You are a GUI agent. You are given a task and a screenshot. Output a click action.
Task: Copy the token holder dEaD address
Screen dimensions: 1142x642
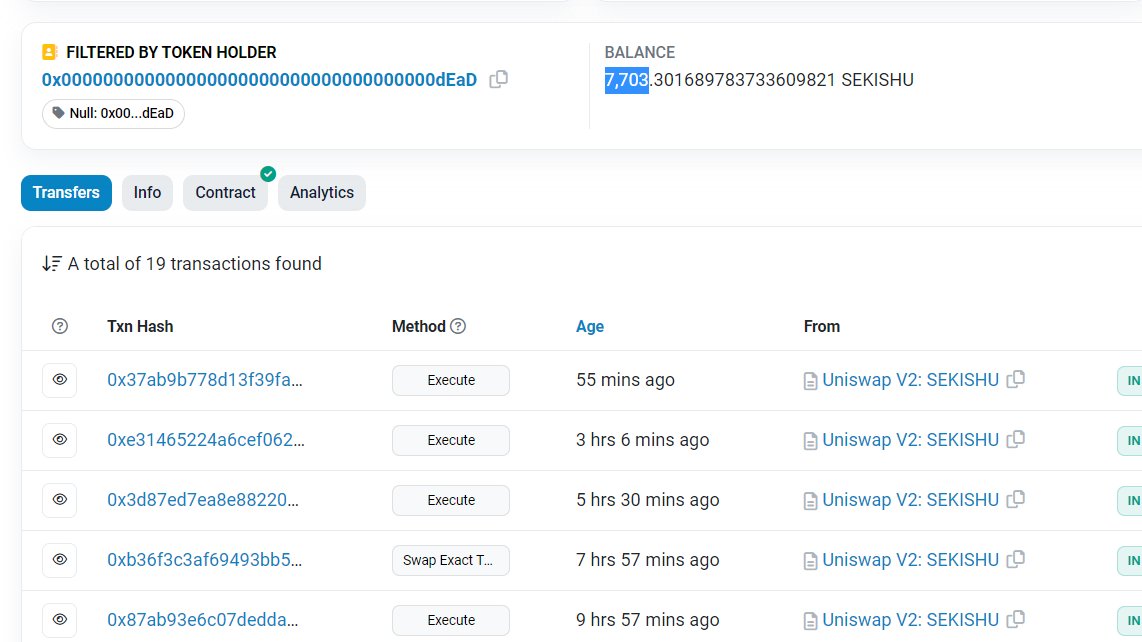tap(498, 79)
